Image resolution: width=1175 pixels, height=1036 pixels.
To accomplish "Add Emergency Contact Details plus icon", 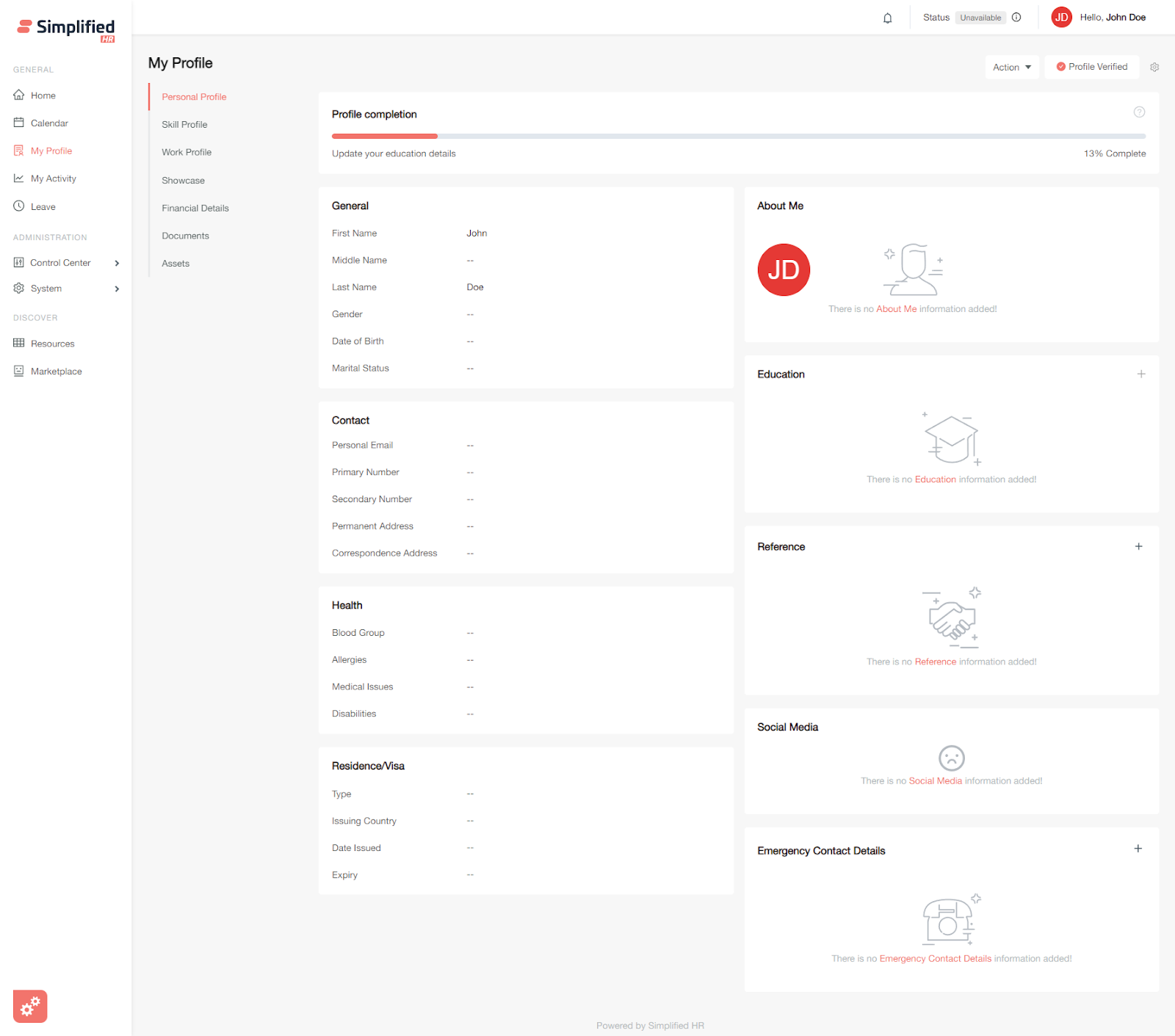I will click(x=1138, y=849).
